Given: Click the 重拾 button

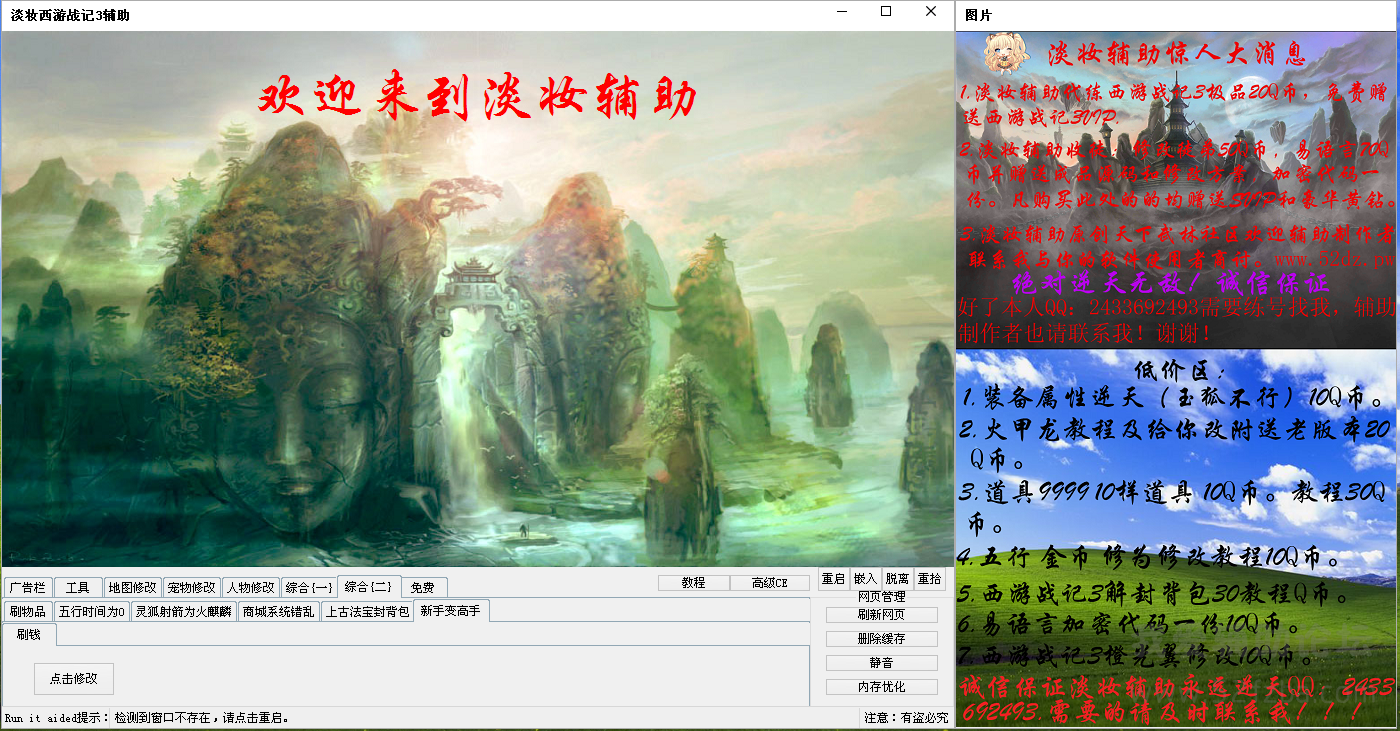Looking at the screenshot, I should [930, 579].
